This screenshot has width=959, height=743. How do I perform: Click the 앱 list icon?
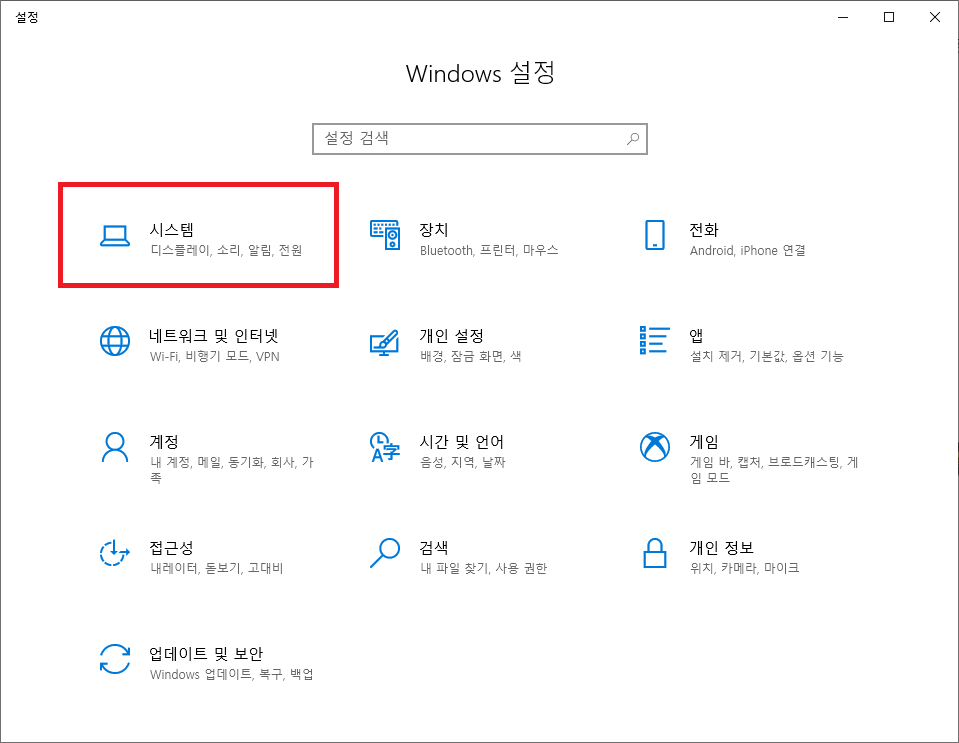(654, 340)
